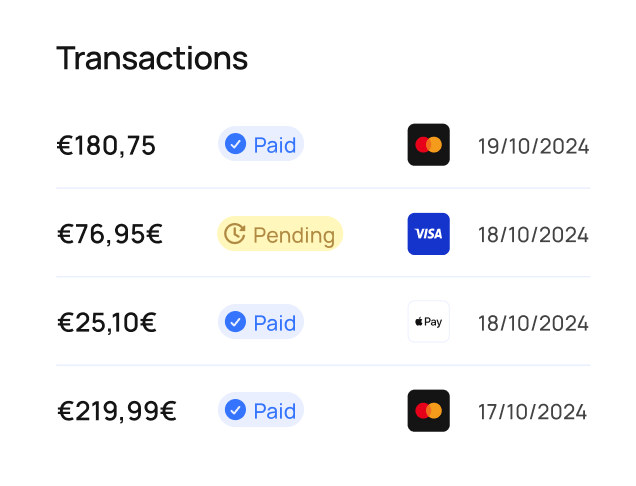The width and height of the screenshot is (636, 486).
Task: Select the €76,95€ amount
Action: [110, 235]
